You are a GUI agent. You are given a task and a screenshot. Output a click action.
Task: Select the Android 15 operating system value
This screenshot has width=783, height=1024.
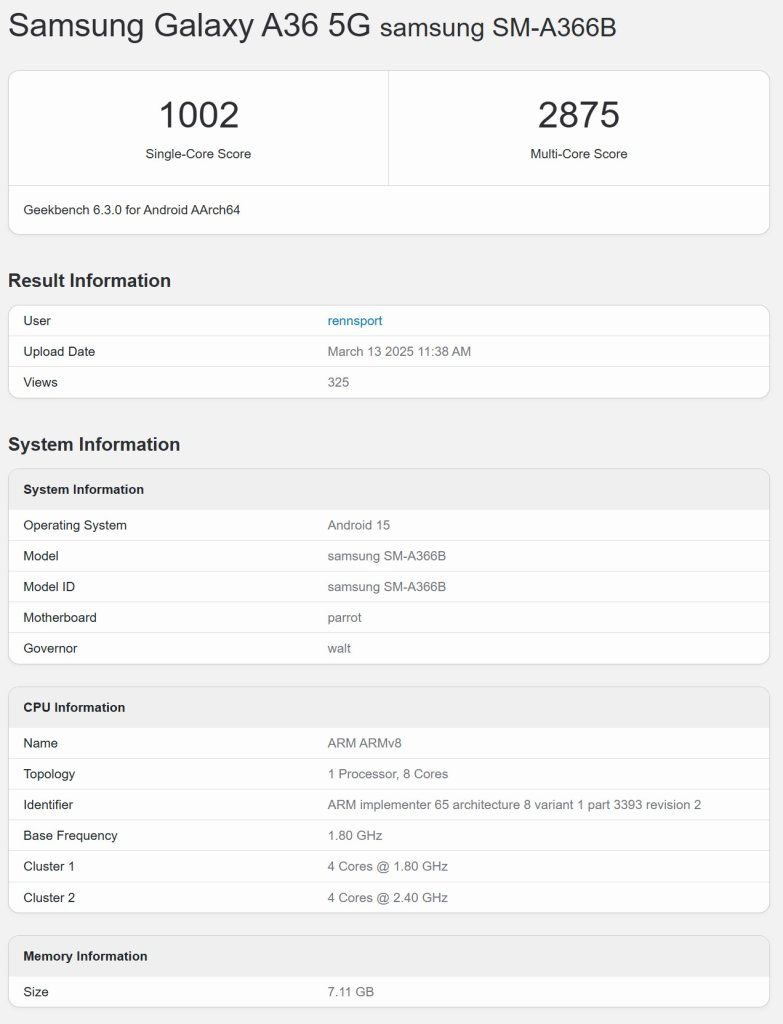(x=358, y=526)
